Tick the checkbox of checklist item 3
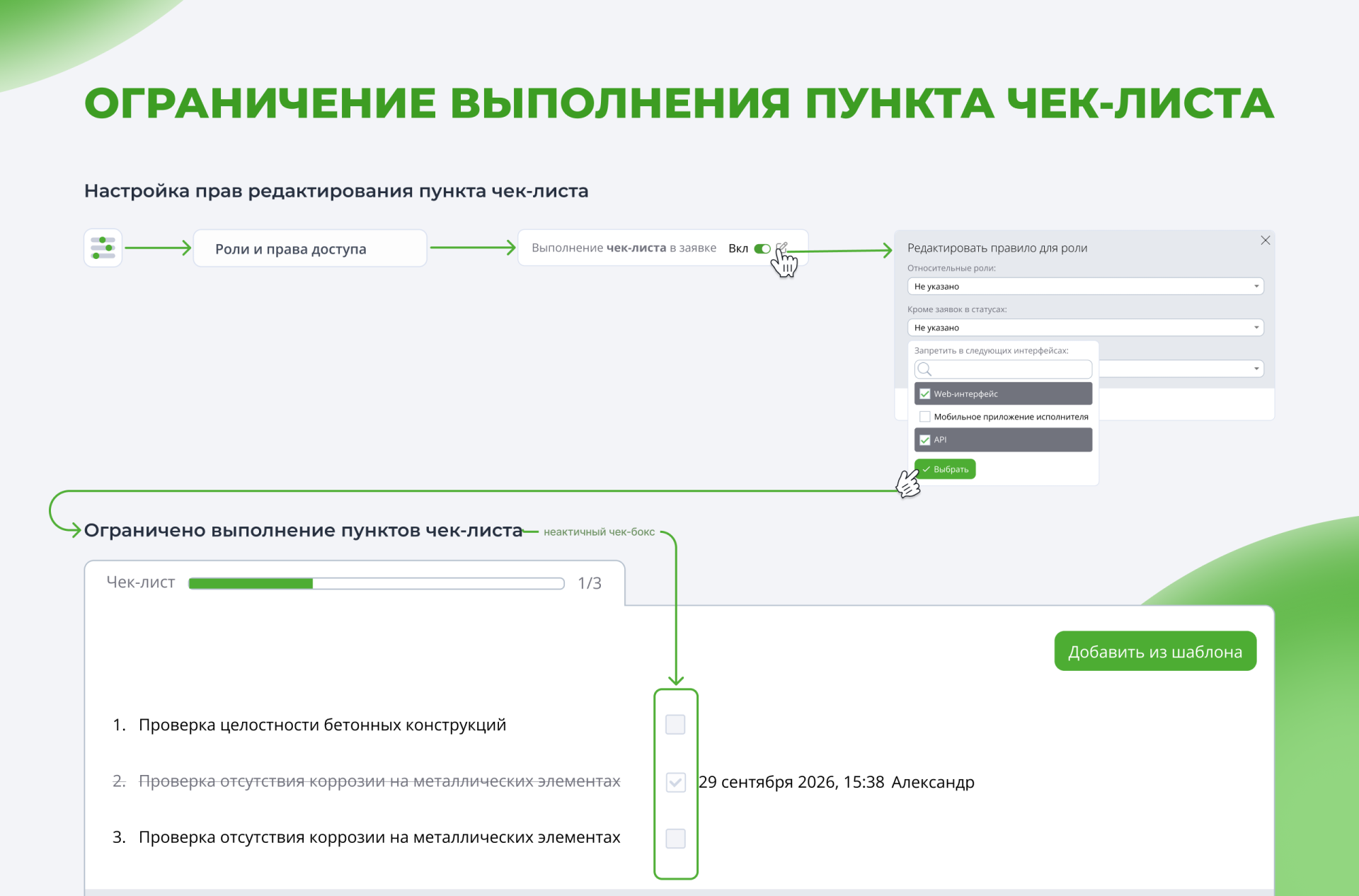This screenshot has width=1359, height=896. point(675,839)
